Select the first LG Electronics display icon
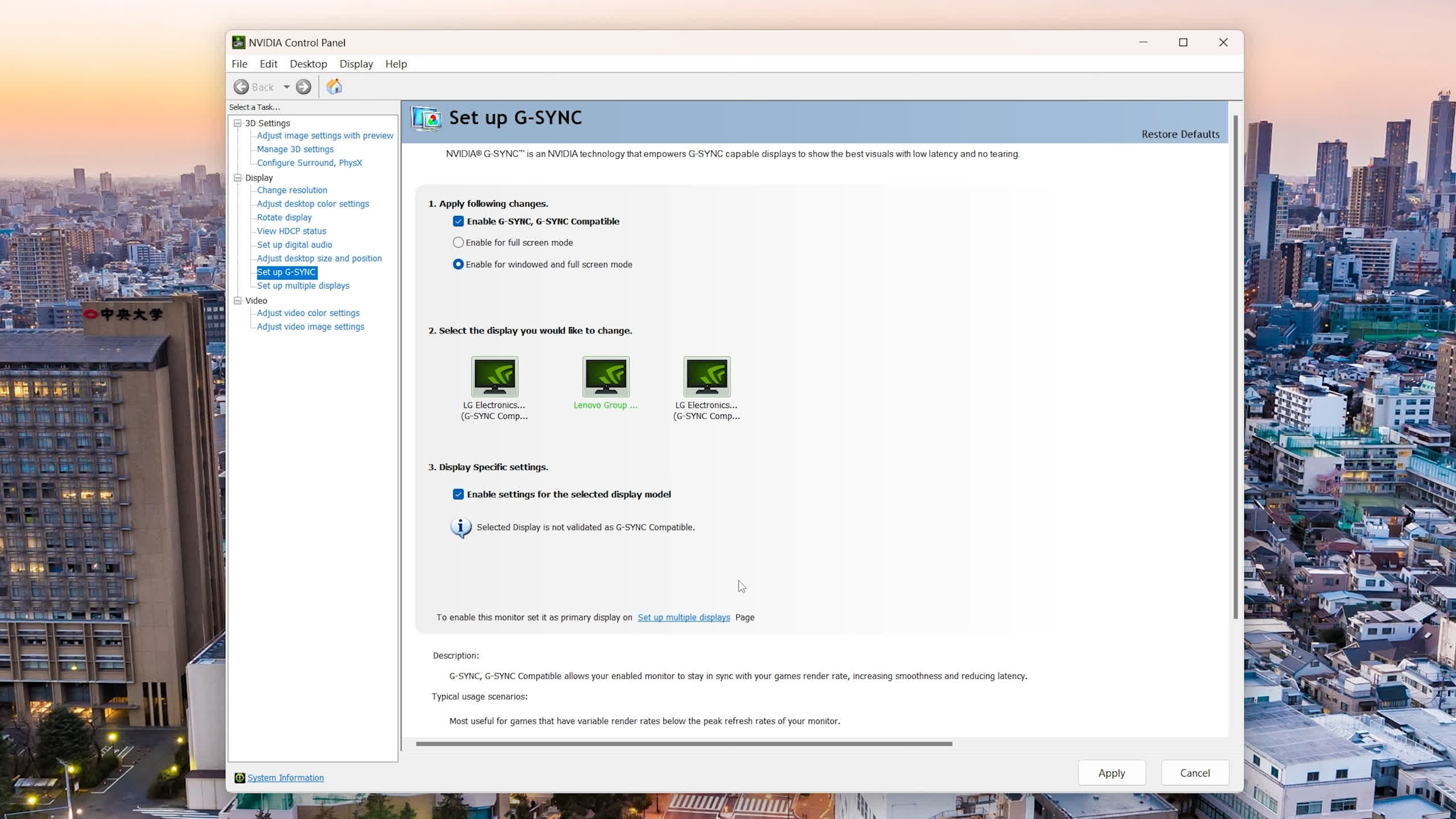 [494, 376]
